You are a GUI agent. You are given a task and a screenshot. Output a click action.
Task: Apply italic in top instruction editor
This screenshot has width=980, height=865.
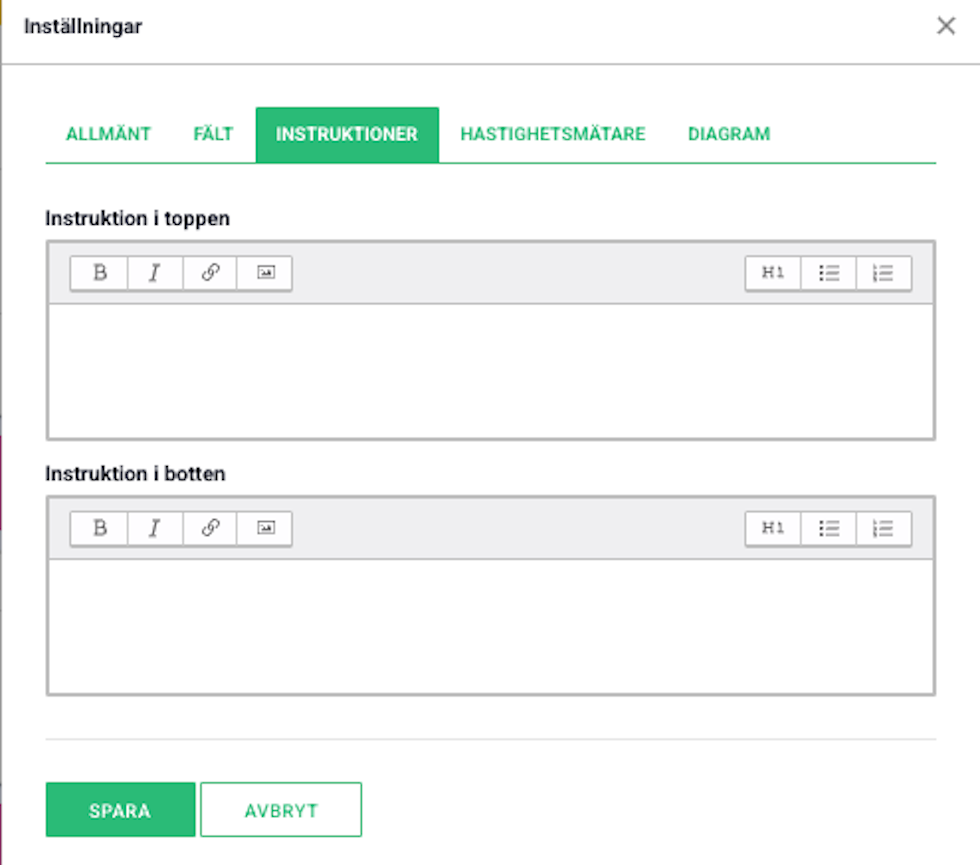pos(155,272)
